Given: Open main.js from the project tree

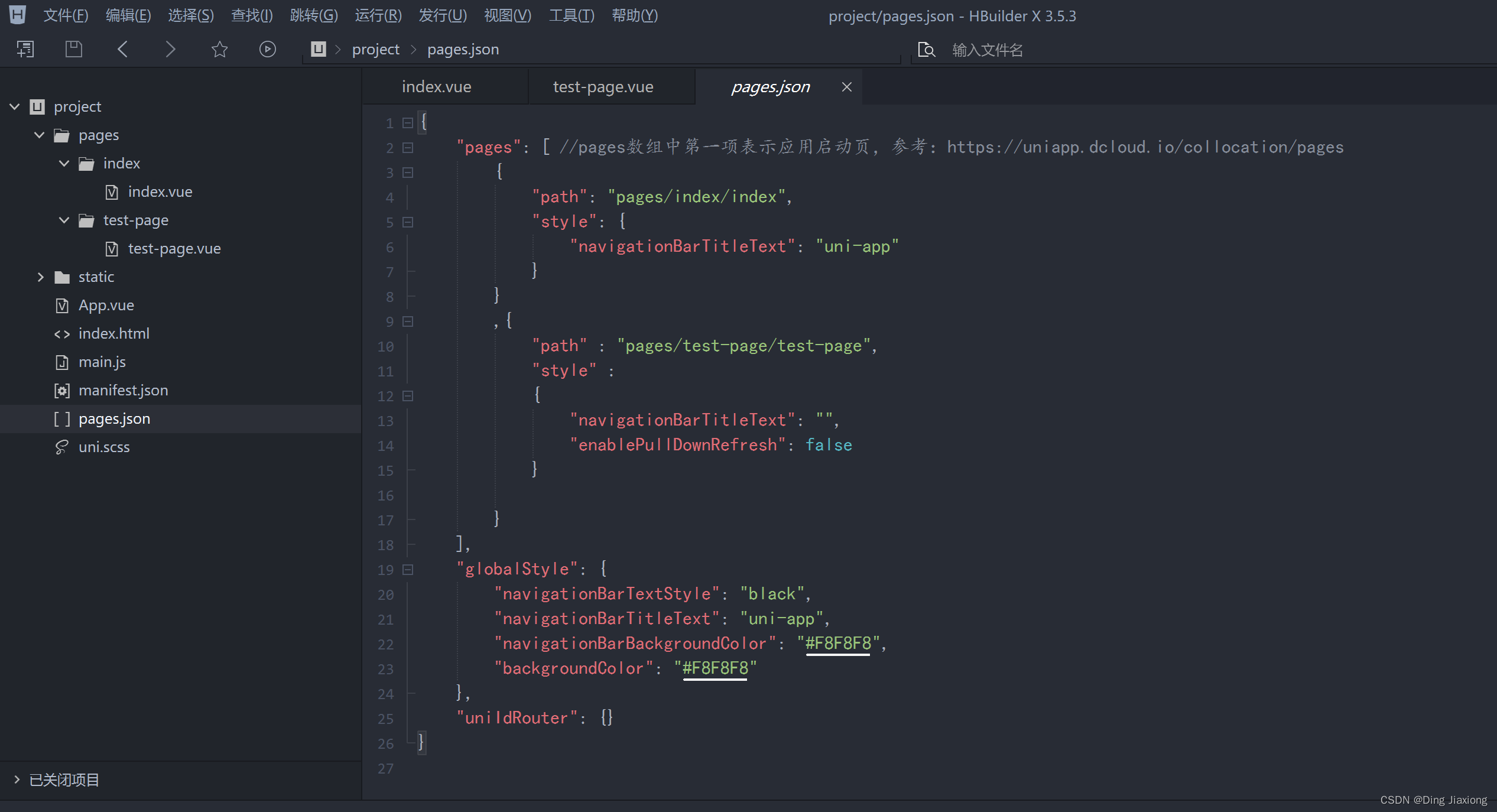Looking at the screenshot, I should (102, 362).
